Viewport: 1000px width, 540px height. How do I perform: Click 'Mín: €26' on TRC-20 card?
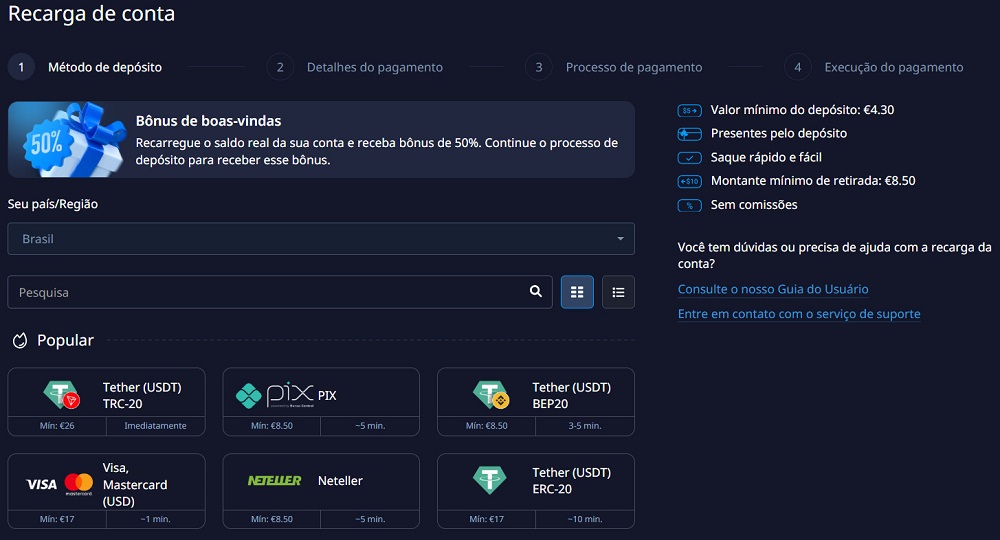(x=57, y=426)
